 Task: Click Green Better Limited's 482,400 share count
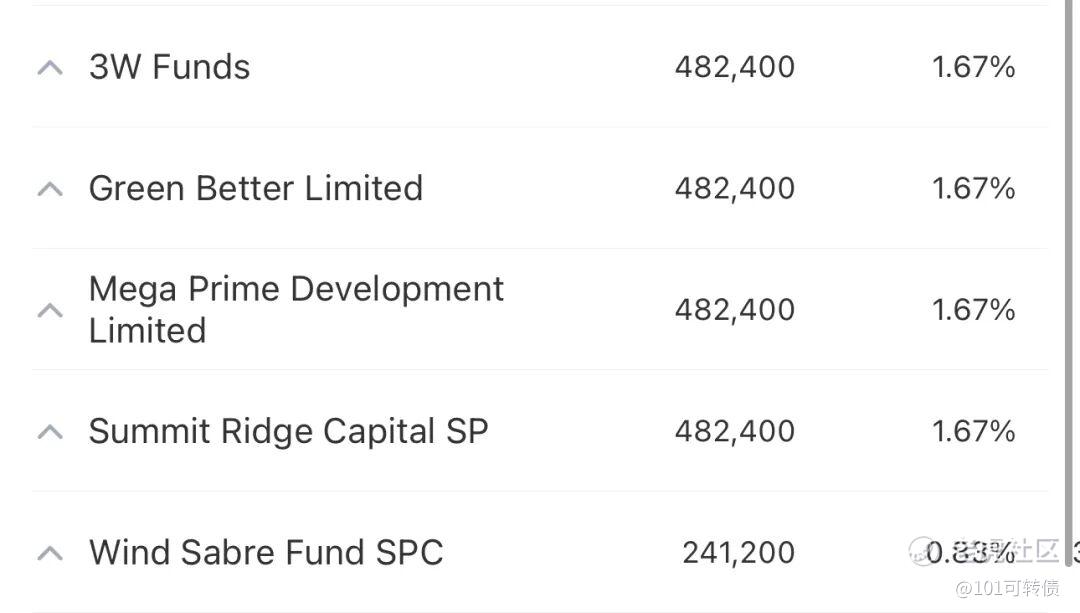point(734,188)
